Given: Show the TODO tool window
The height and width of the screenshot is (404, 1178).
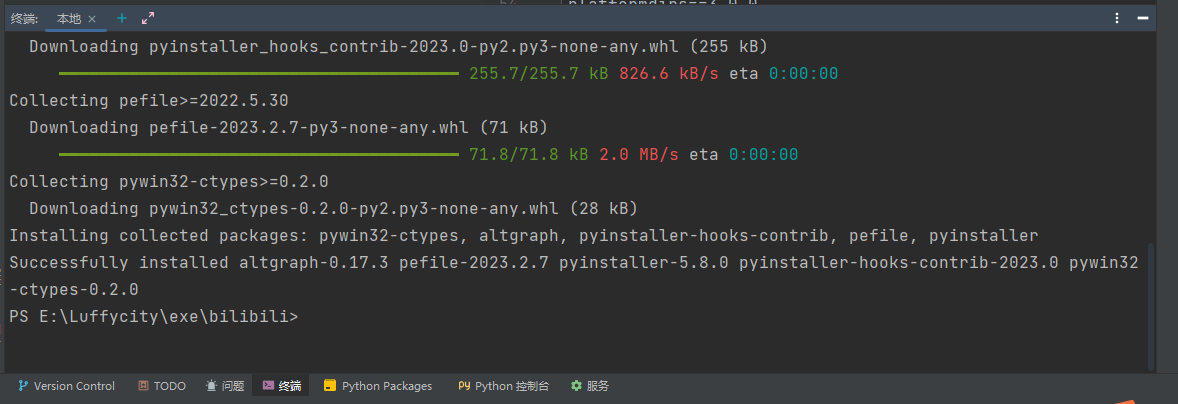Looking at the screenshot, I should pyautogui.click(x=162, y=386).
